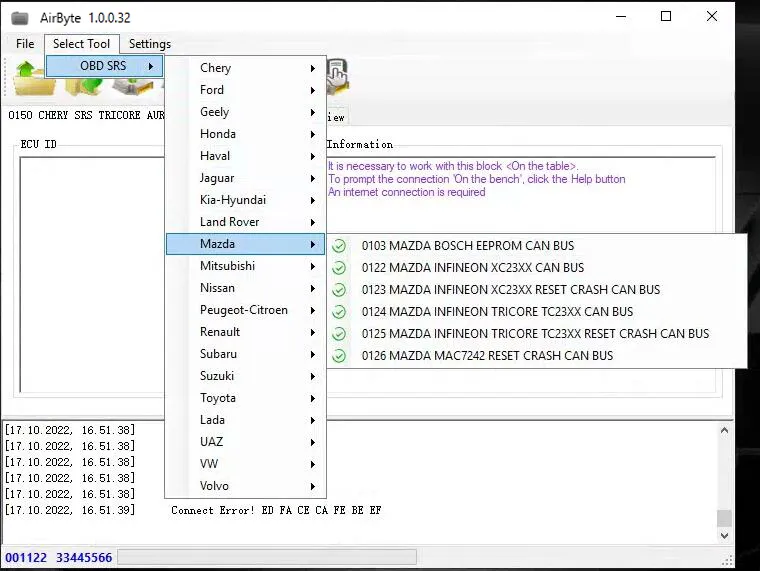
Task: Expand the Volvo submenu arrow
Action: click(312, 486)
